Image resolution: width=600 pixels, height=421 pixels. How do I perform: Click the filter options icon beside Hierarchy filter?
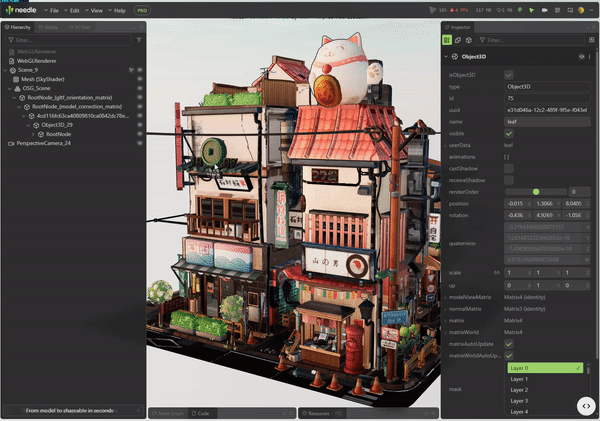[139, 40]
